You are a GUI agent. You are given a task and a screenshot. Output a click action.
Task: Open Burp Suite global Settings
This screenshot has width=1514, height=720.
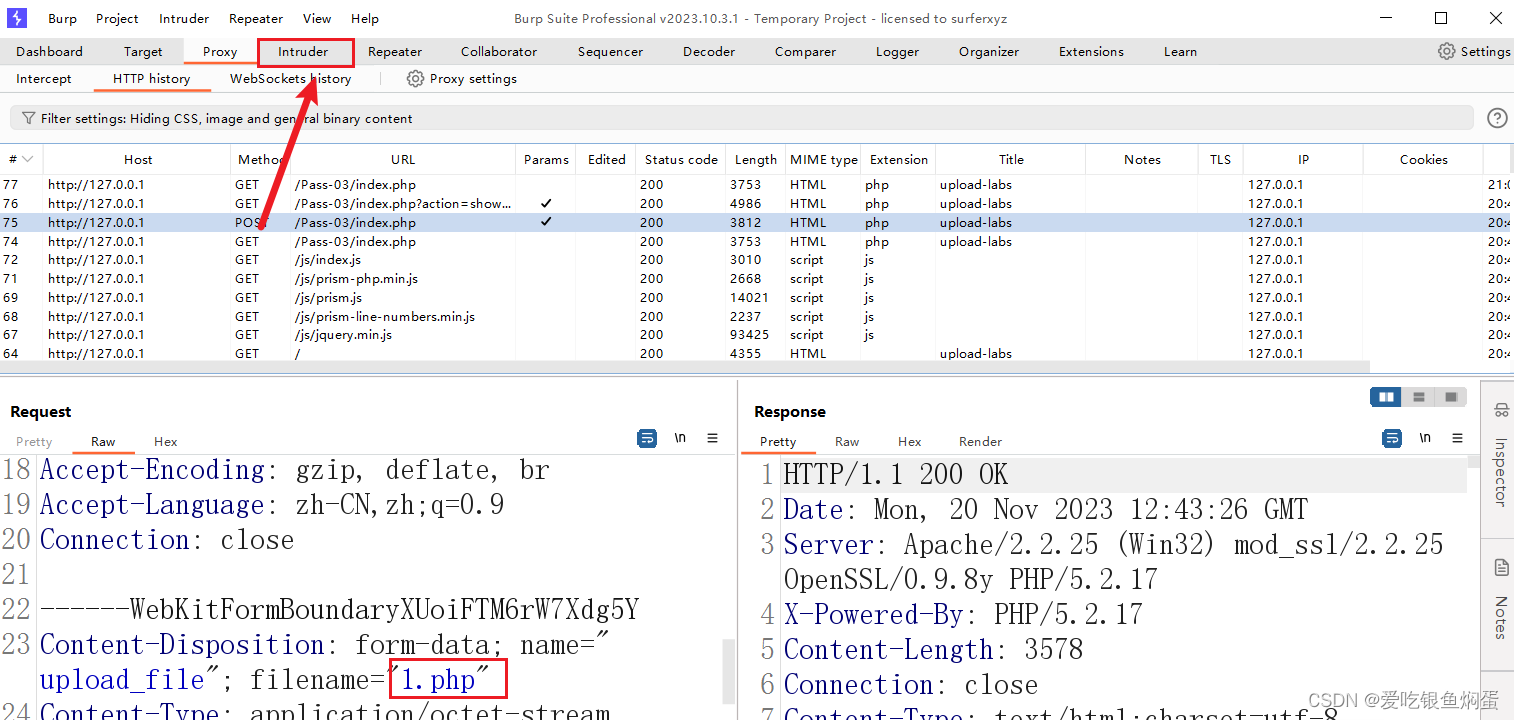click(x=1474, y=51)
